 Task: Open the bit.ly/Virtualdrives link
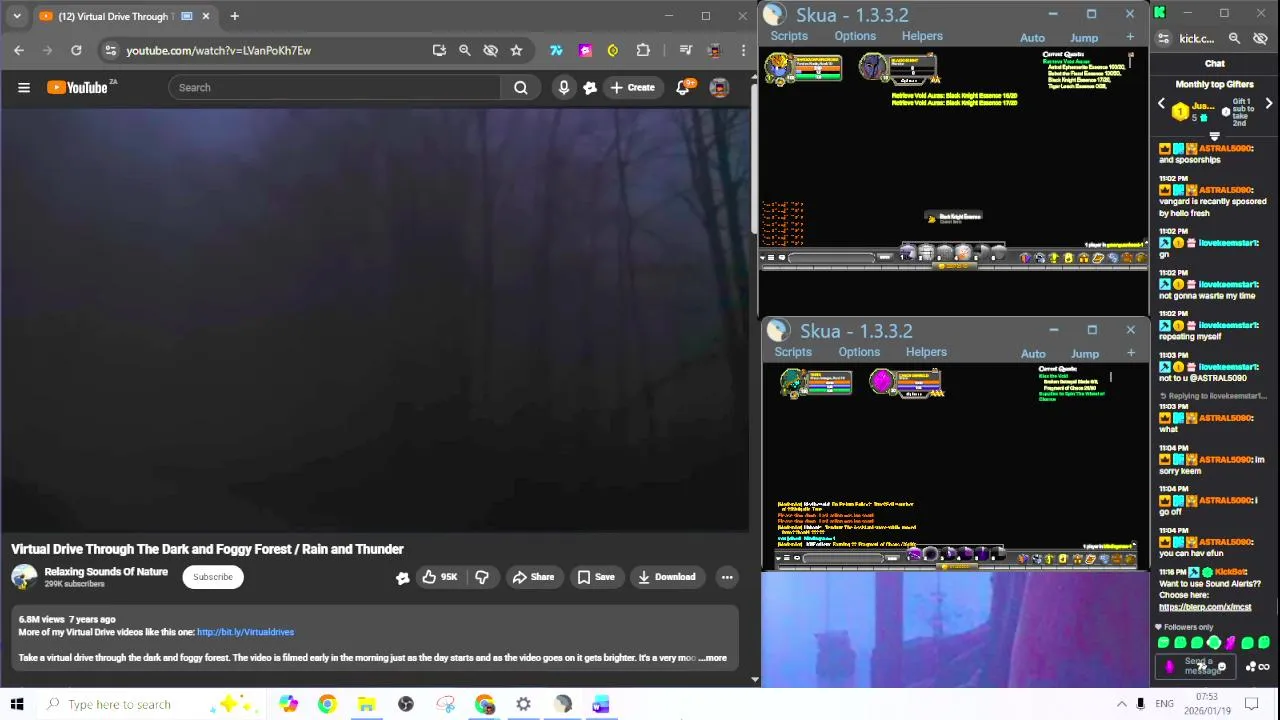(245, 632)
